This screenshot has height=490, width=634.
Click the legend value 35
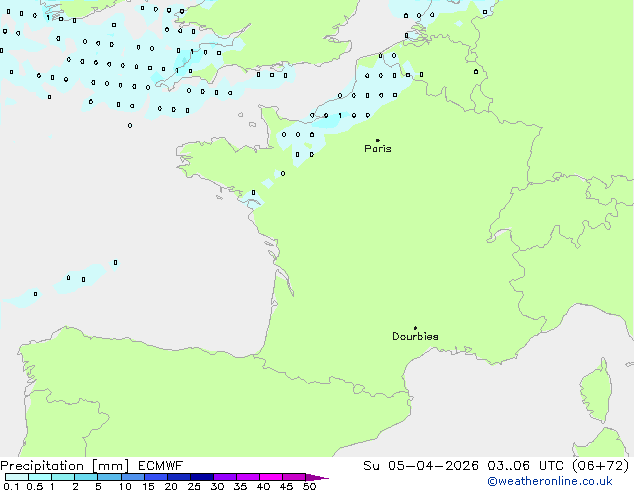click(240, 486)
